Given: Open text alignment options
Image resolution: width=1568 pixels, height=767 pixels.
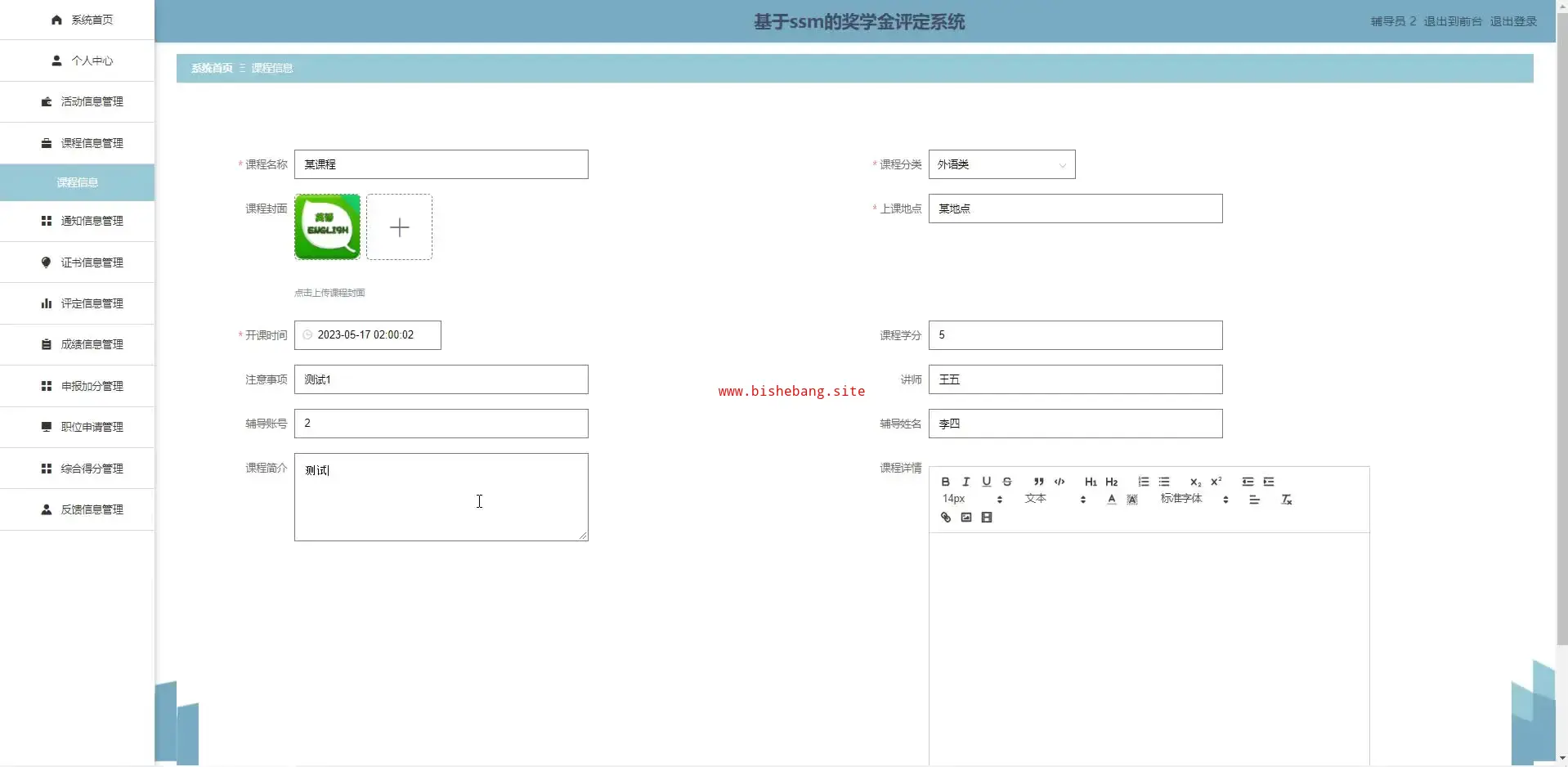Looking at the screenshot, I should pyautogui.click(x=1254, y=500).
